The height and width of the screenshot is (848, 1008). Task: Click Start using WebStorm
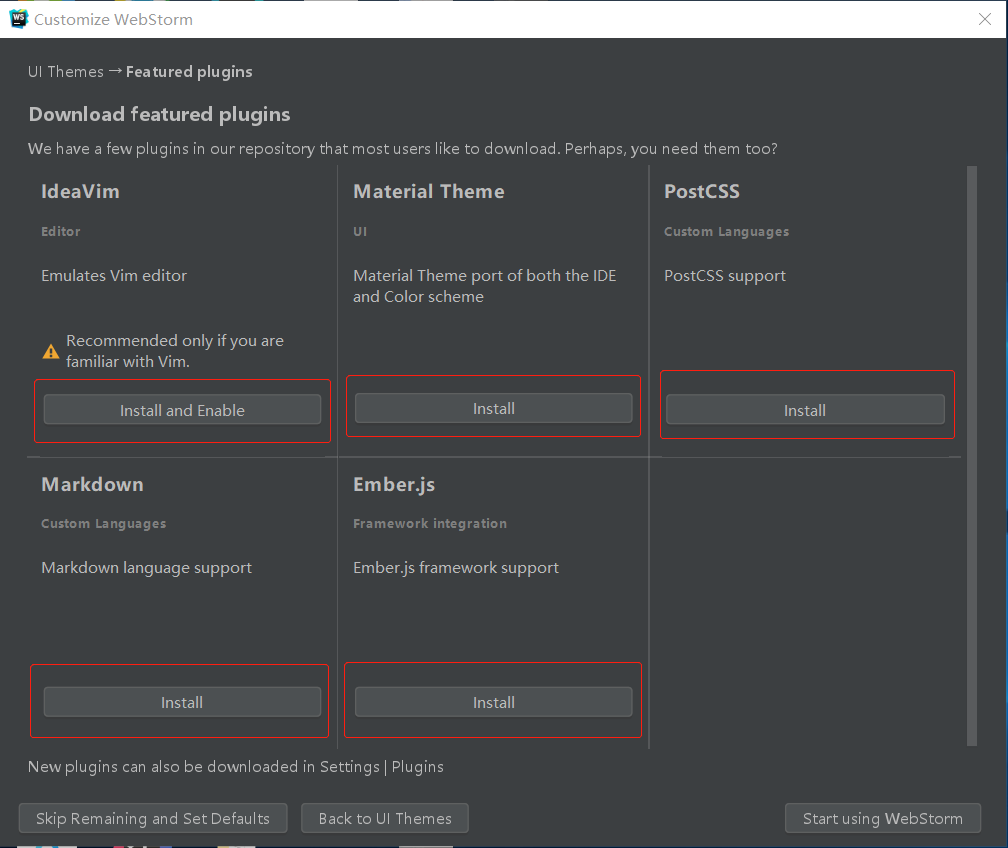(x=882, y=817)
